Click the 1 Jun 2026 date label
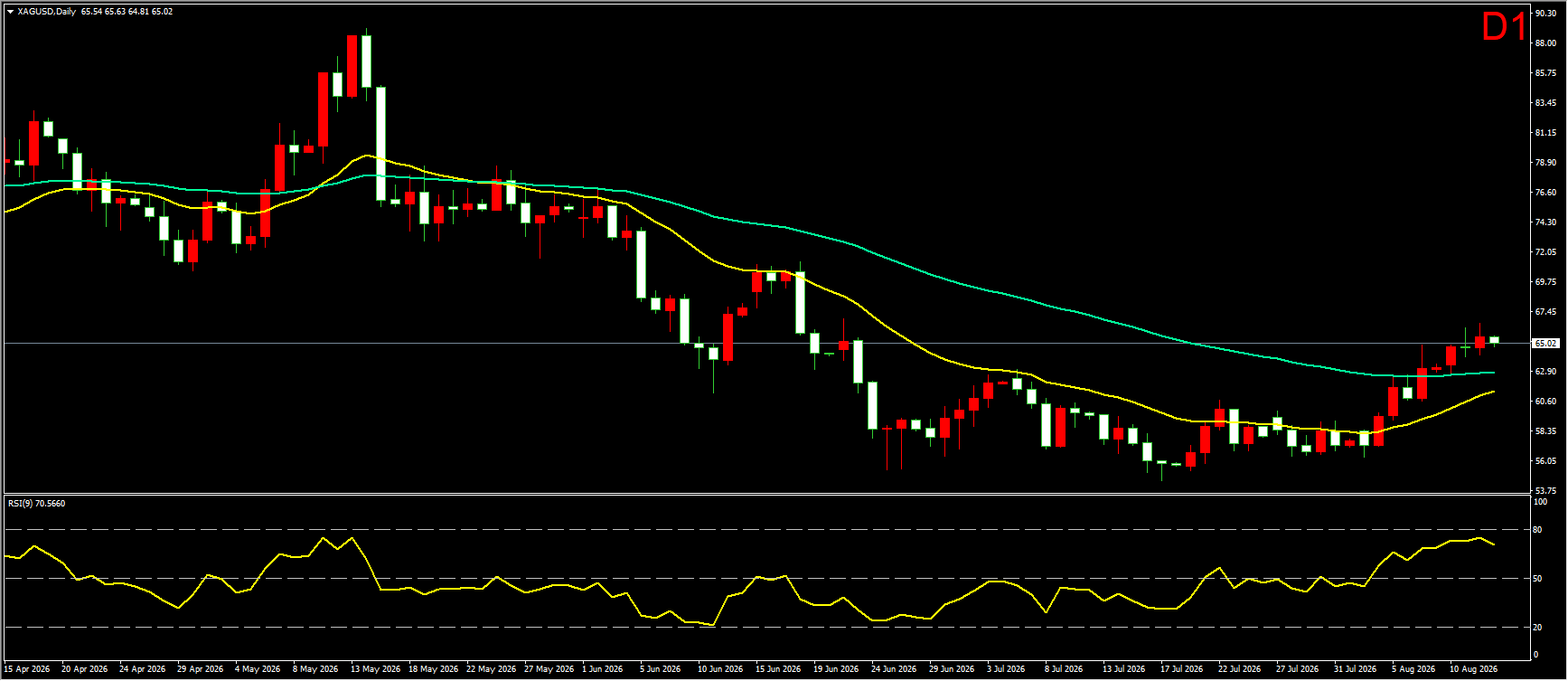The height and width of the screenshot is (681, 1568). 603,670
